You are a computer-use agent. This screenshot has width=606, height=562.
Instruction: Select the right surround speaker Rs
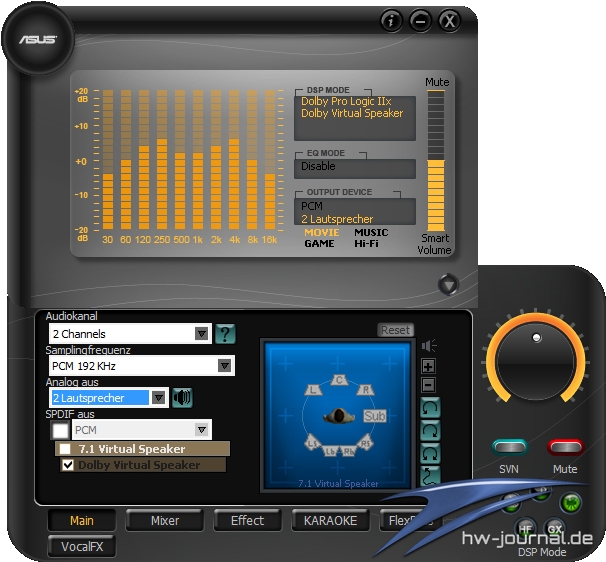pos(365,443)
